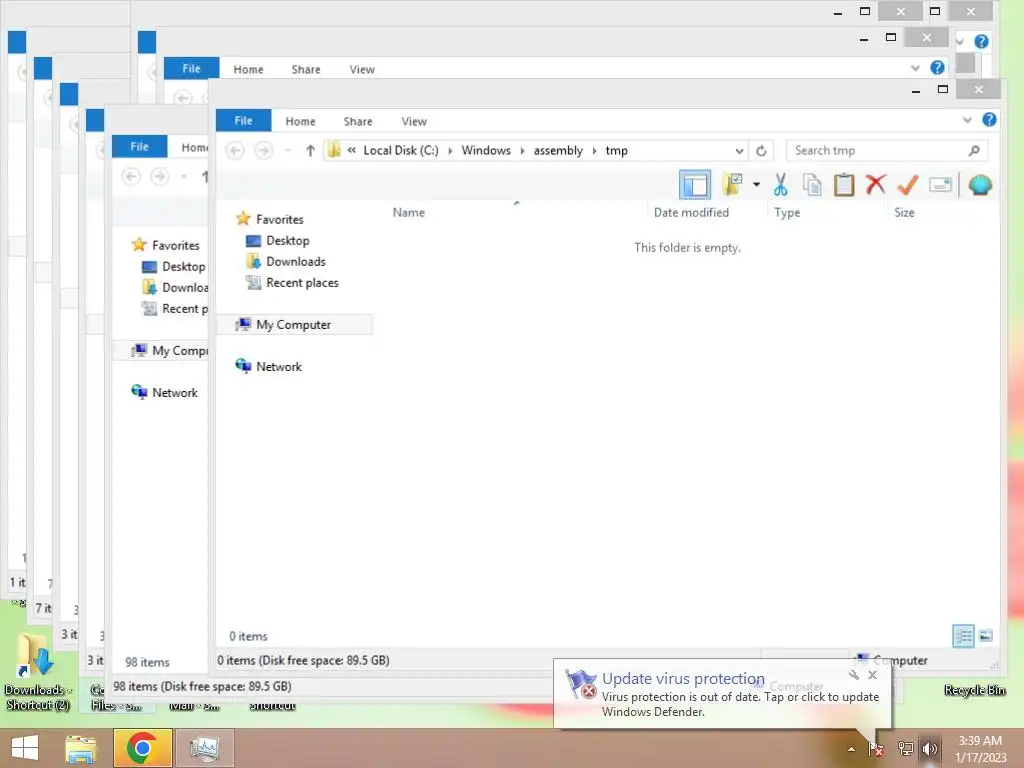Open address bar history dropdown
This screenshot has height=768, width=1024.
(739, 151)
